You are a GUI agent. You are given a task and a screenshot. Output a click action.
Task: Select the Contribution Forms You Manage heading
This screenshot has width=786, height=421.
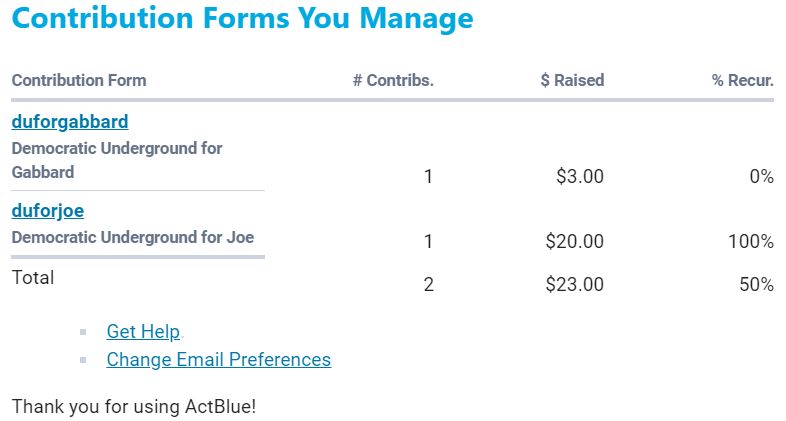(x=243, y=19)
